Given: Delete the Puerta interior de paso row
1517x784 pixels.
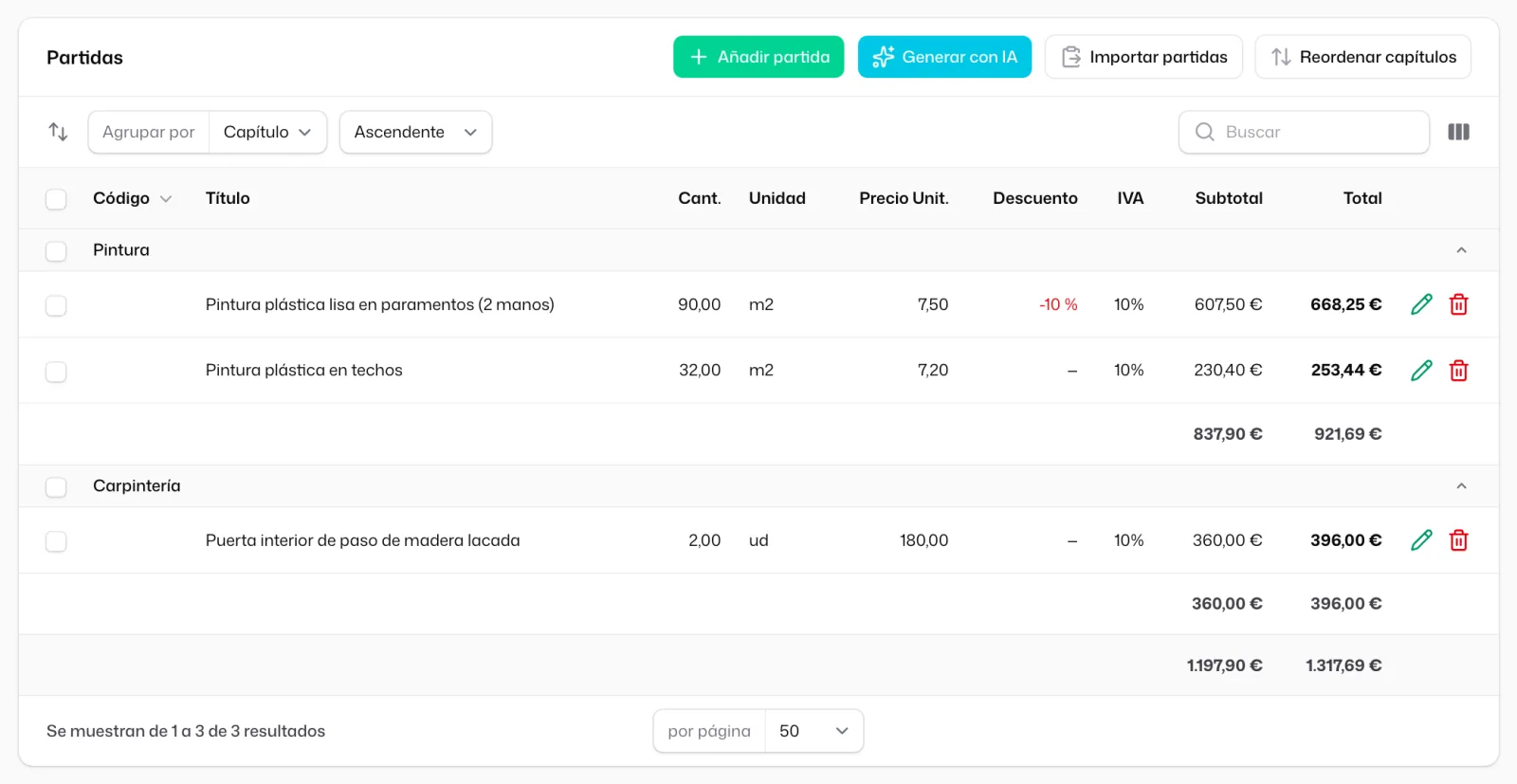Looking at the screenshot, I should point(1458,540).
